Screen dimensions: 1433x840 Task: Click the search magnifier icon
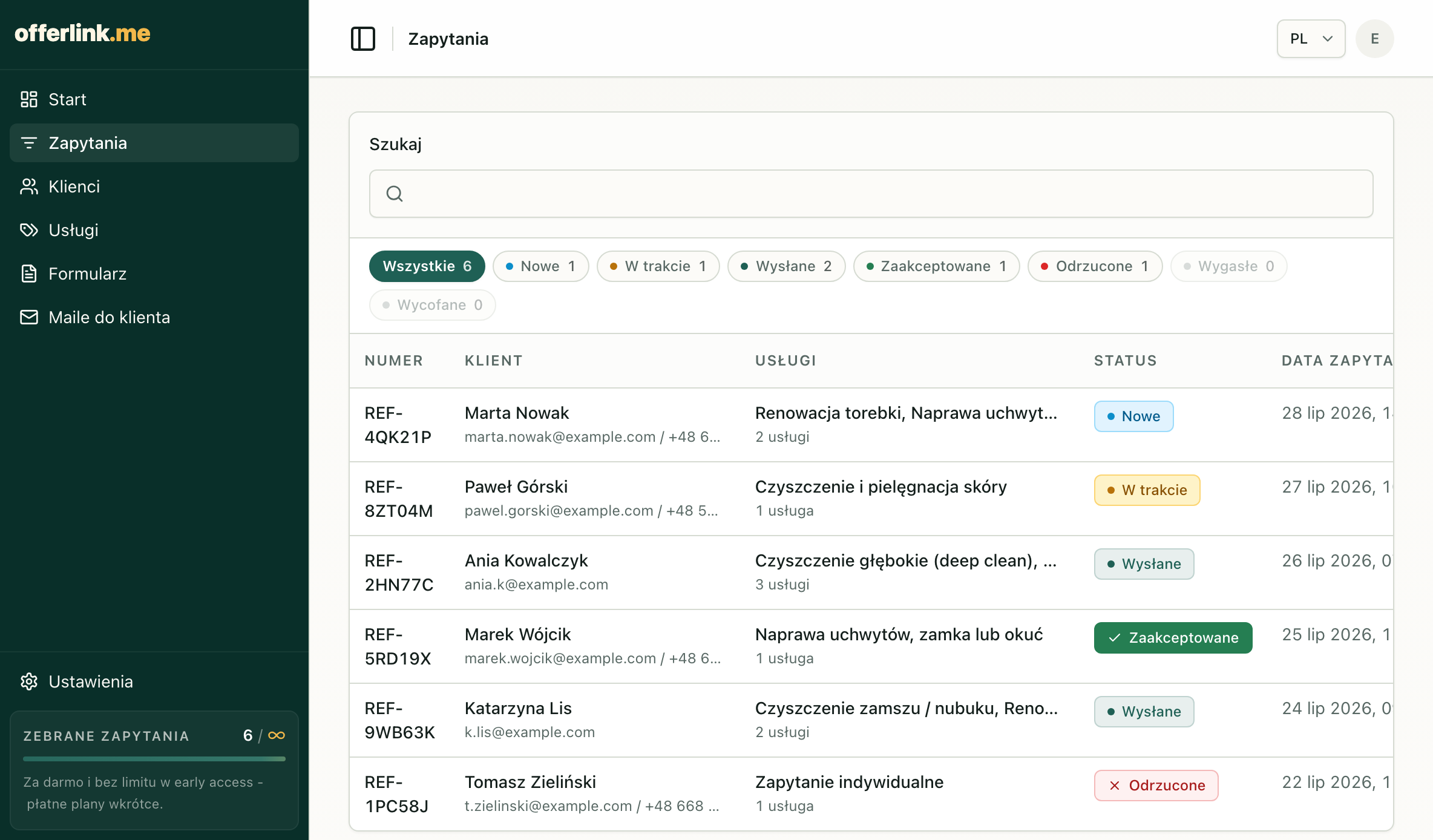(x=395, y=194)
